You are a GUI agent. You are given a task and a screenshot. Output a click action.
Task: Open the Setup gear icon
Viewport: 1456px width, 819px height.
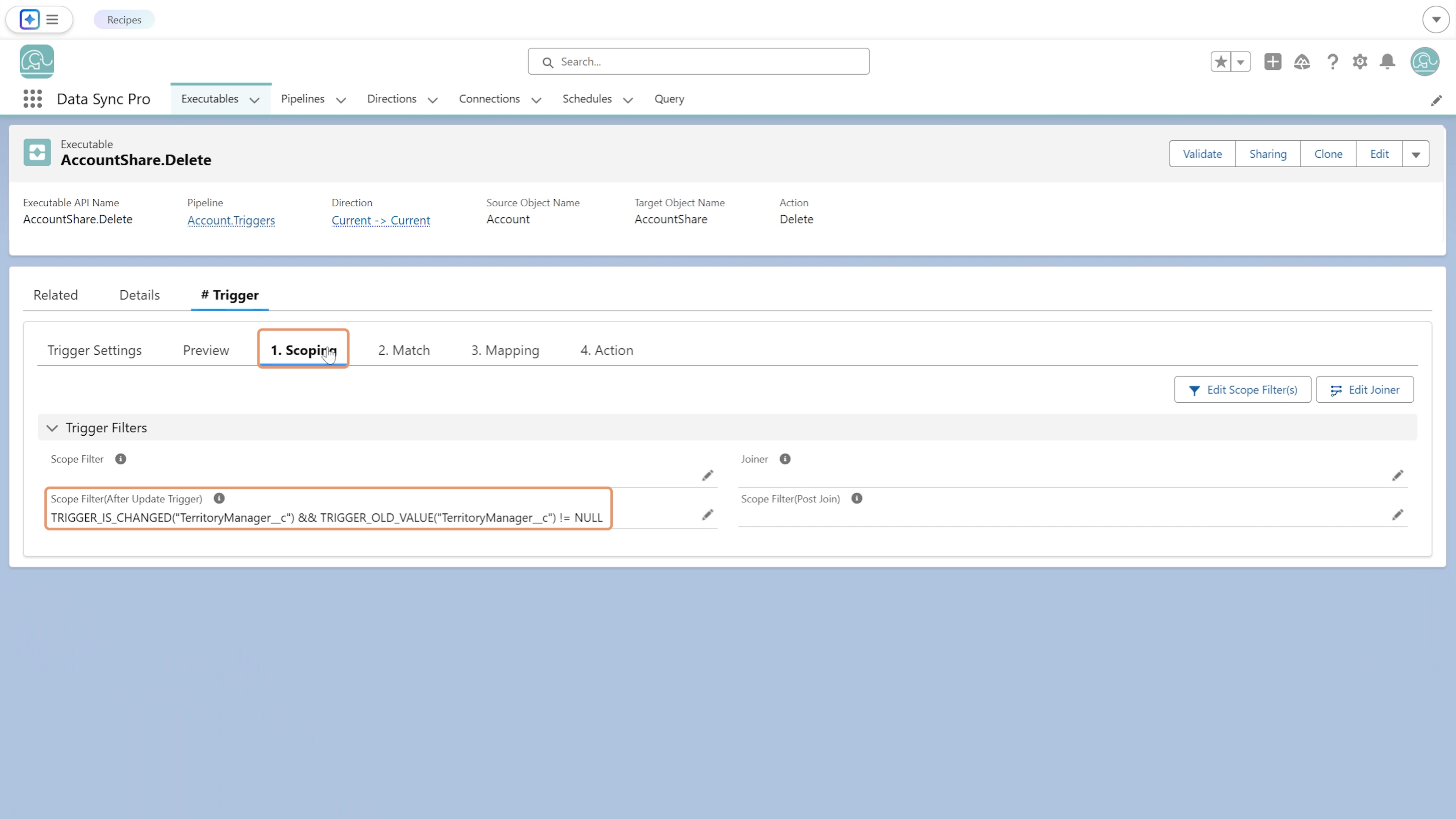(1360, 61)
